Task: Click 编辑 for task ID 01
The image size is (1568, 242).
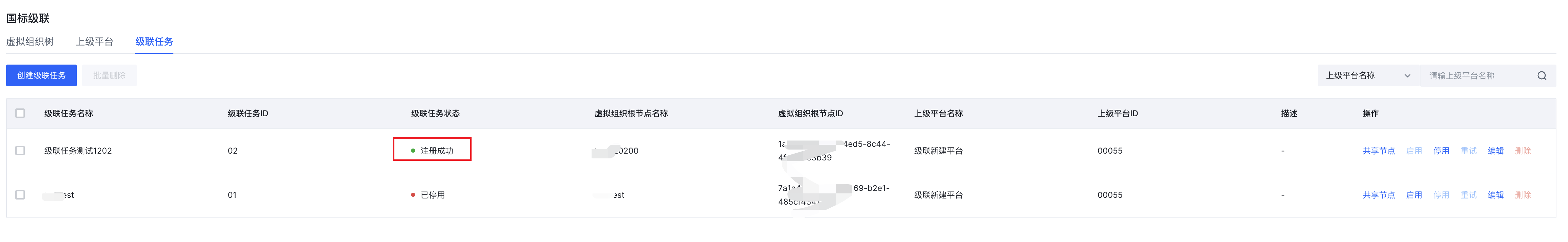Action: (1496, 195)
